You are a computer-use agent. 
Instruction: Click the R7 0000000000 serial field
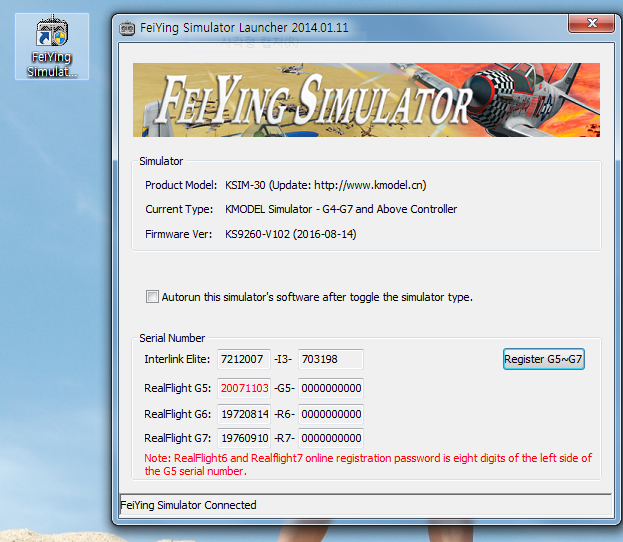click(x=331, y=438)
